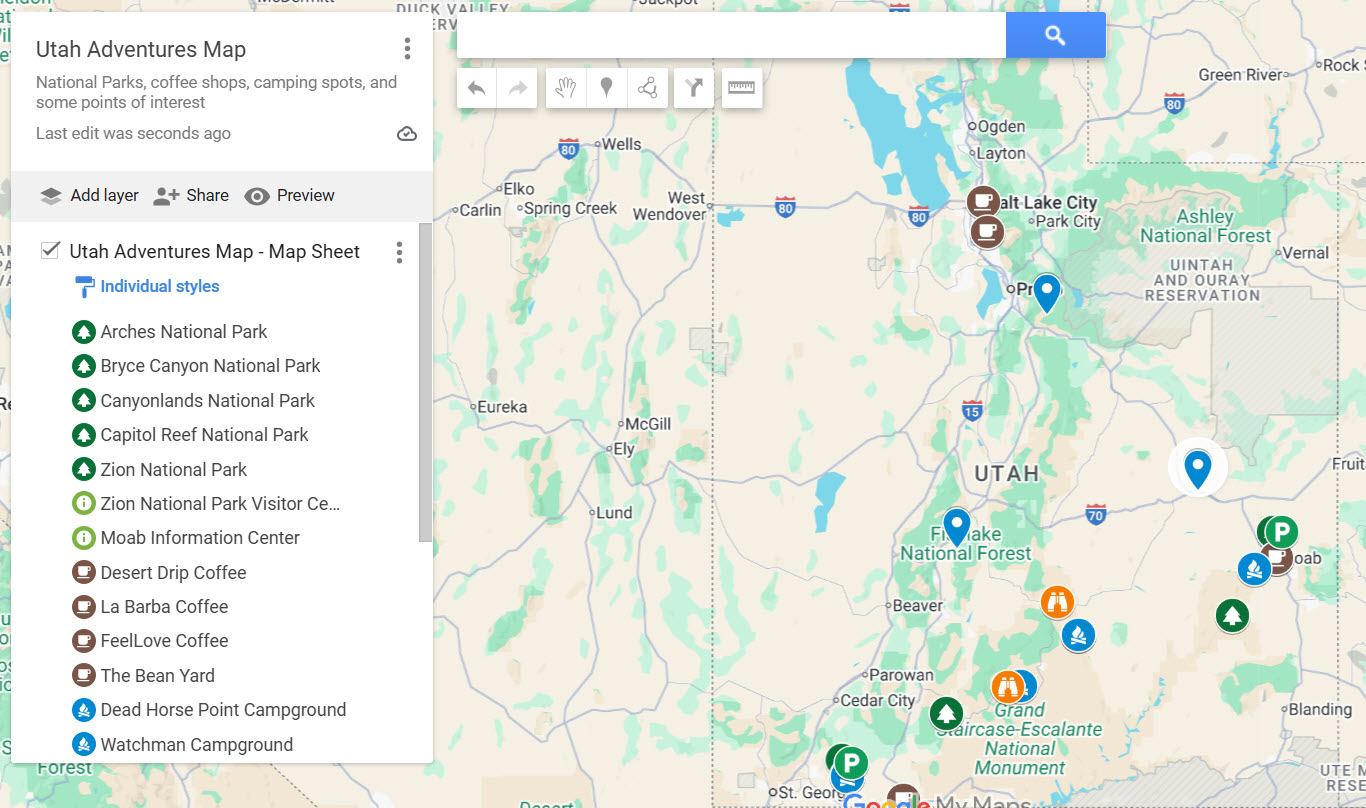Click the orange binoculars marker near Interstate 70
Image resolution: width=1366 pixels, height=808 pixels.
(x=1057, y=602)
